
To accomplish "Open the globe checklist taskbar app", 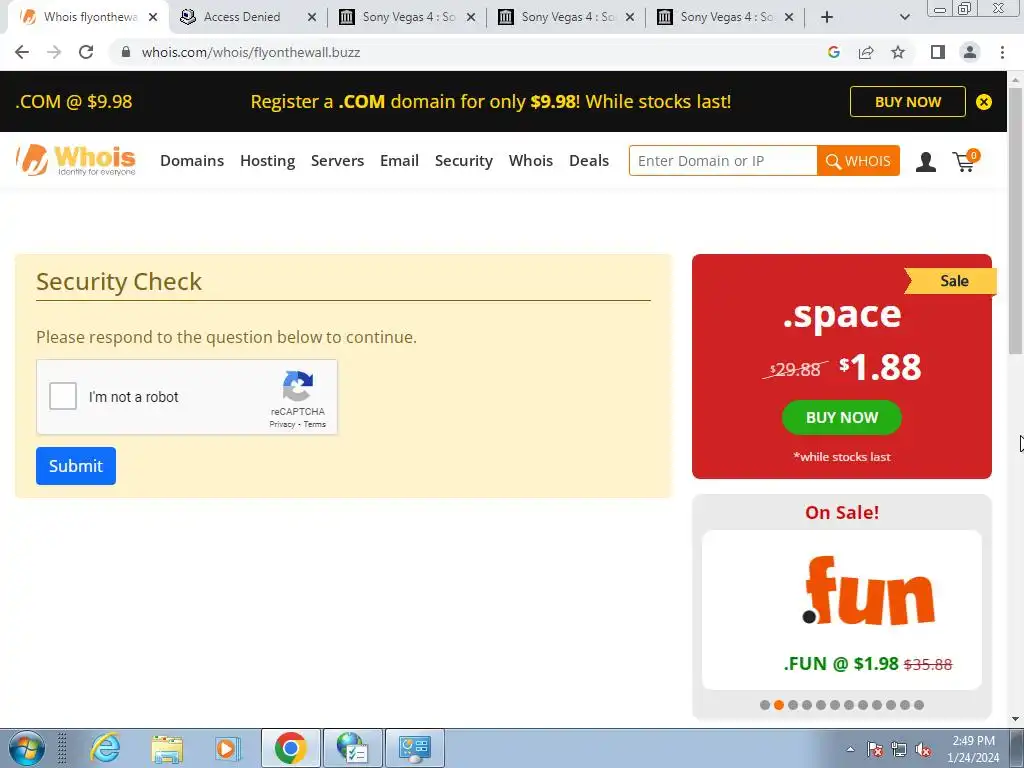I will tap(353, 748).
